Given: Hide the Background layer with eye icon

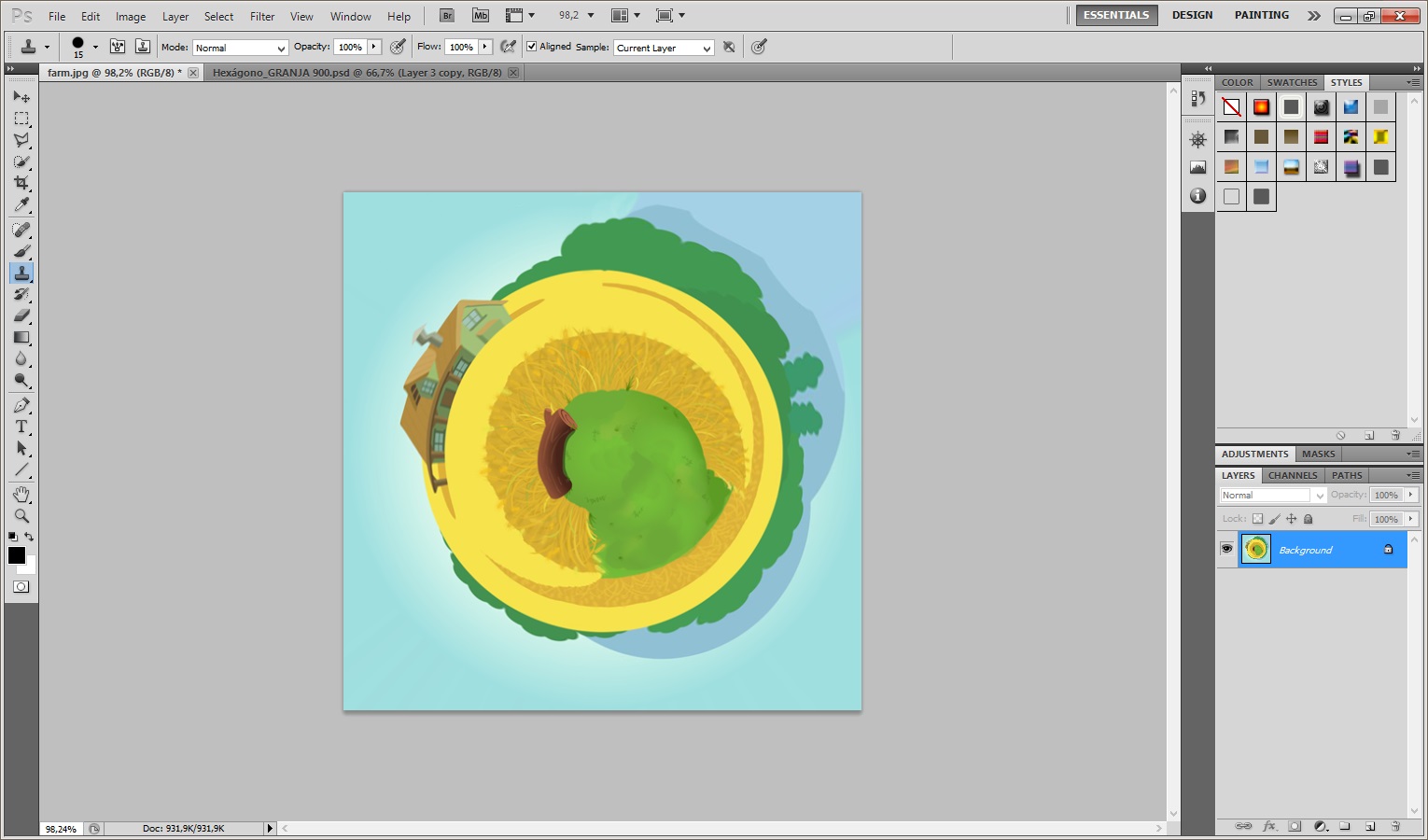Looking at the screenshot, I should click(1226, 550).
